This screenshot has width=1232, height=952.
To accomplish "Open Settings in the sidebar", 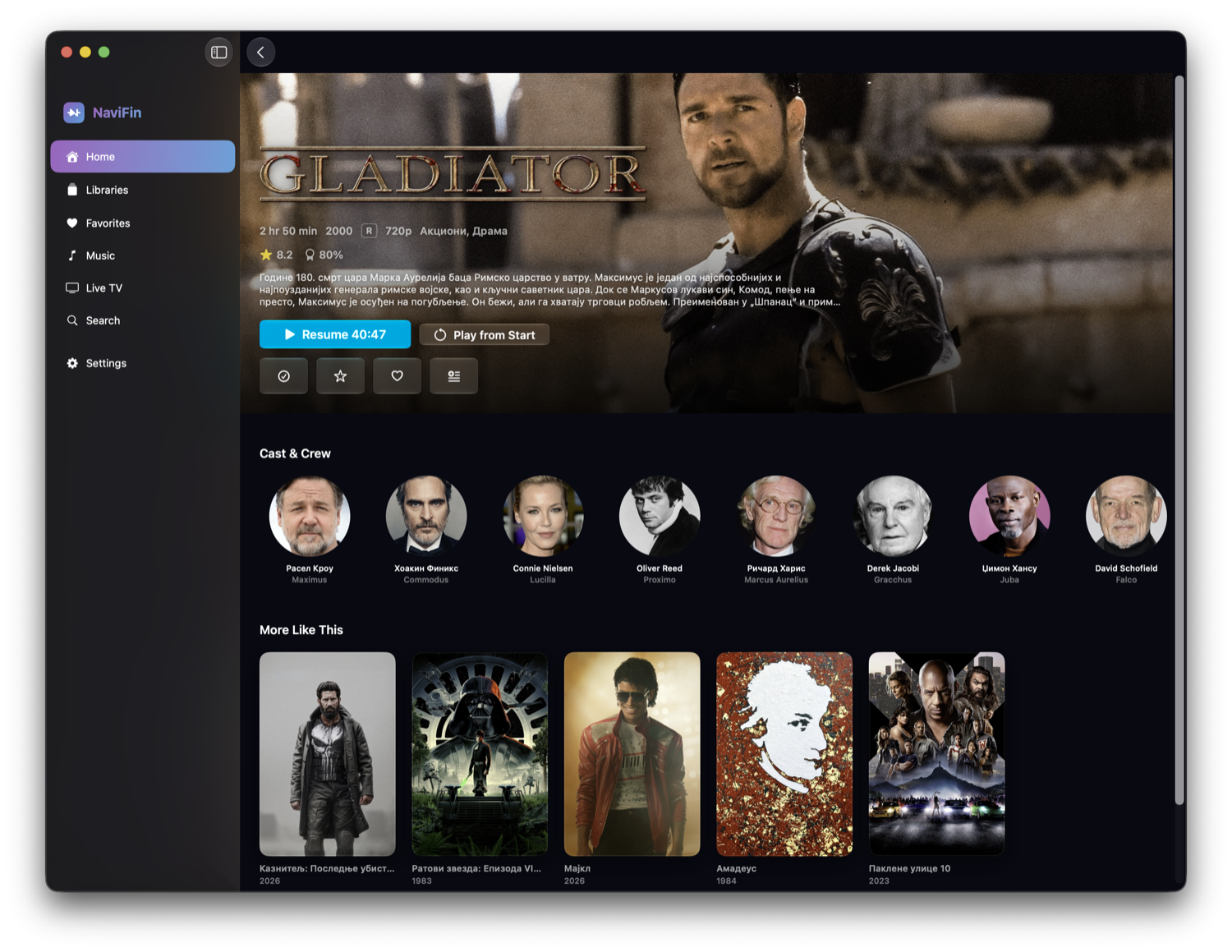I will tap(143, 363).
